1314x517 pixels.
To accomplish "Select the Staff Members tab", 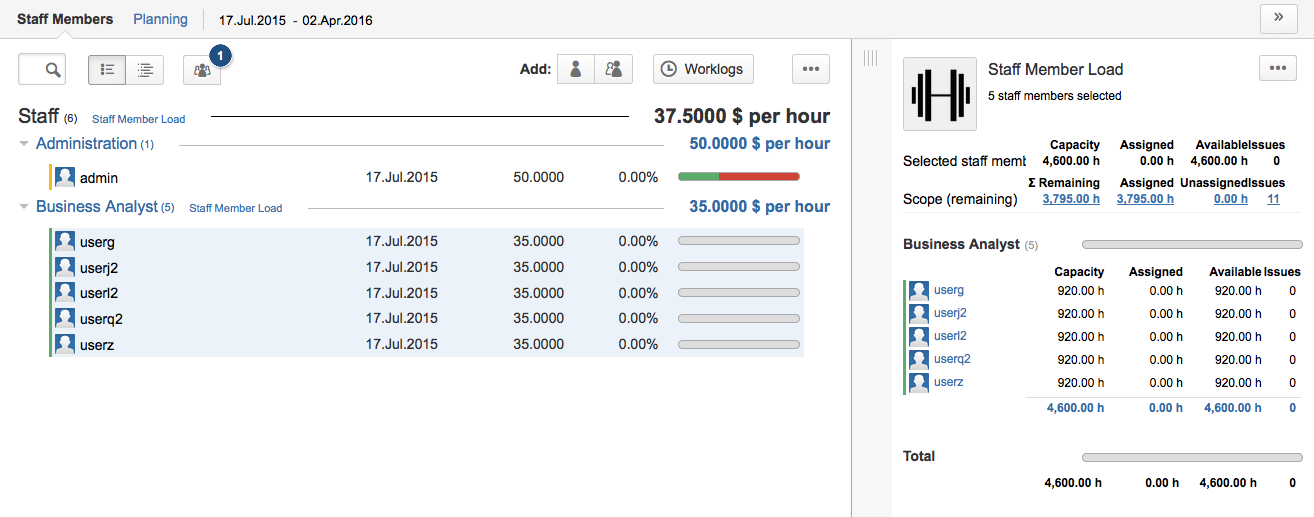I will click(x=65, y=19).
